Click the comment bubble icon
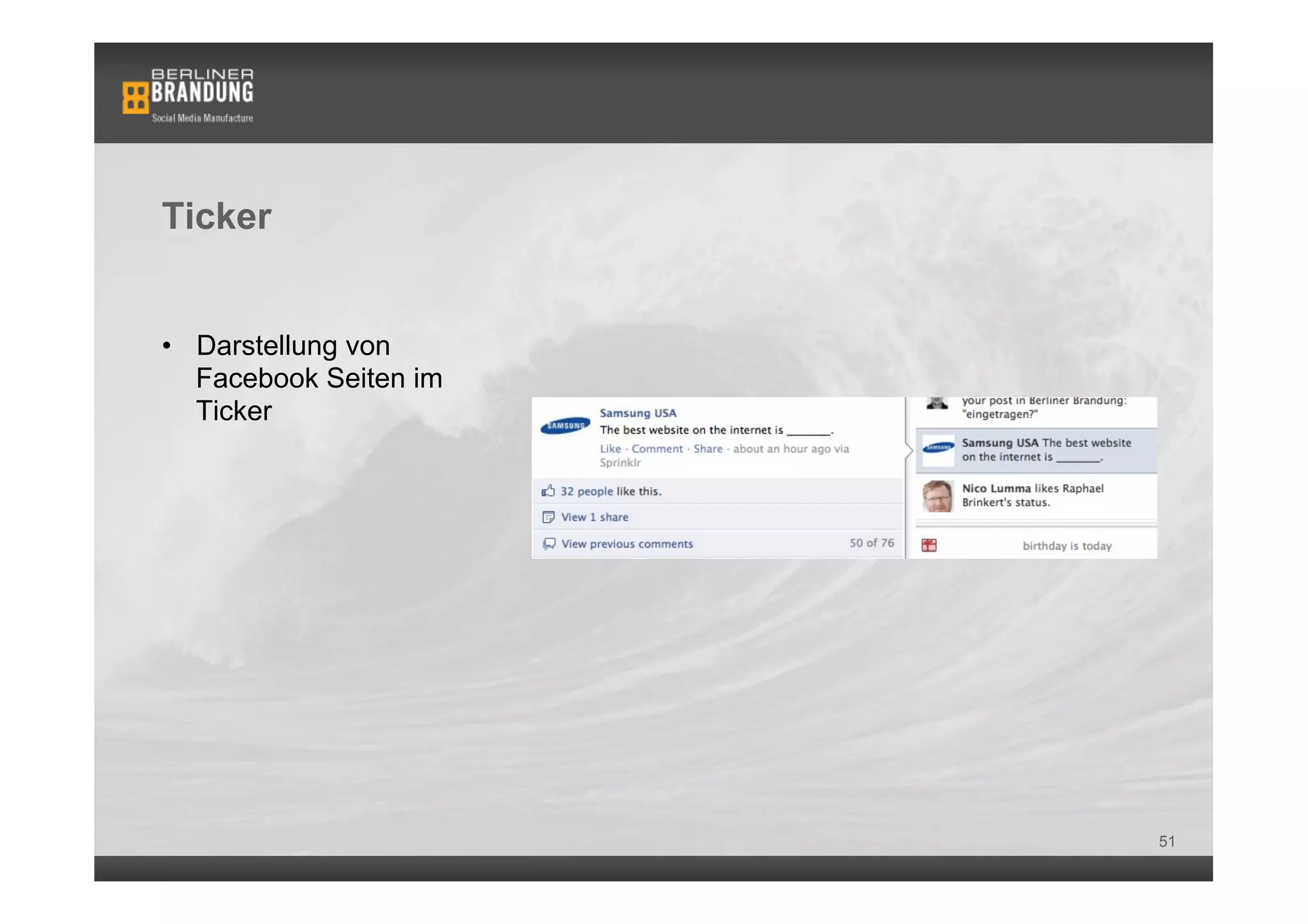1308x924 pixels. click(549, 544)
